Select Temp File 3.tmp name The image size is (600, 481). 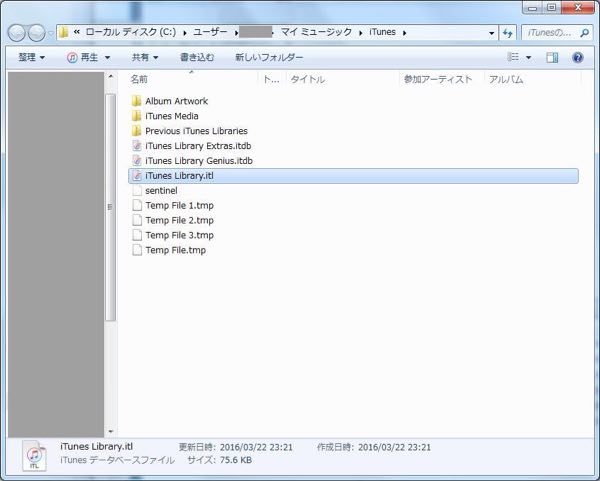179,235
